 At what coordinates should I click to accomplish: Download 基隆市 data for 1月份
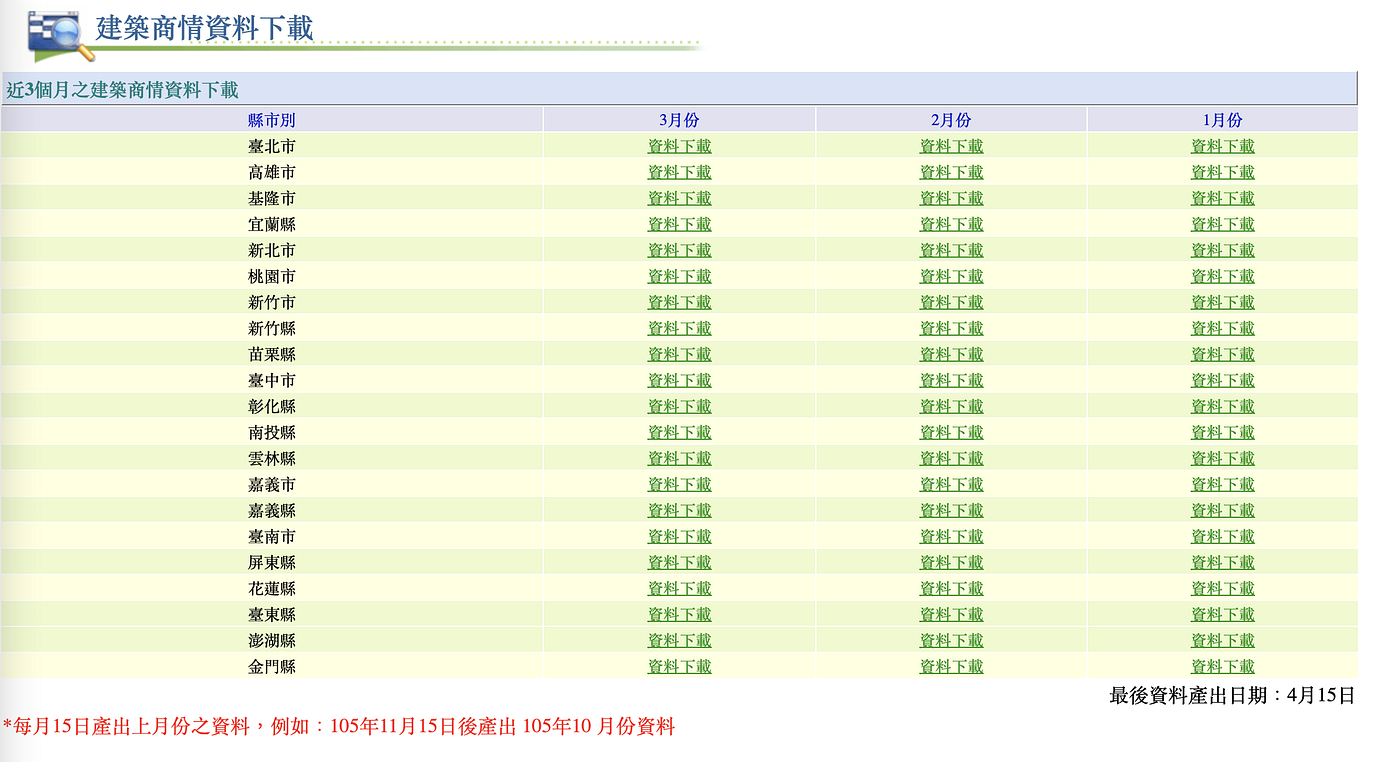click(x=1222, y=198)
